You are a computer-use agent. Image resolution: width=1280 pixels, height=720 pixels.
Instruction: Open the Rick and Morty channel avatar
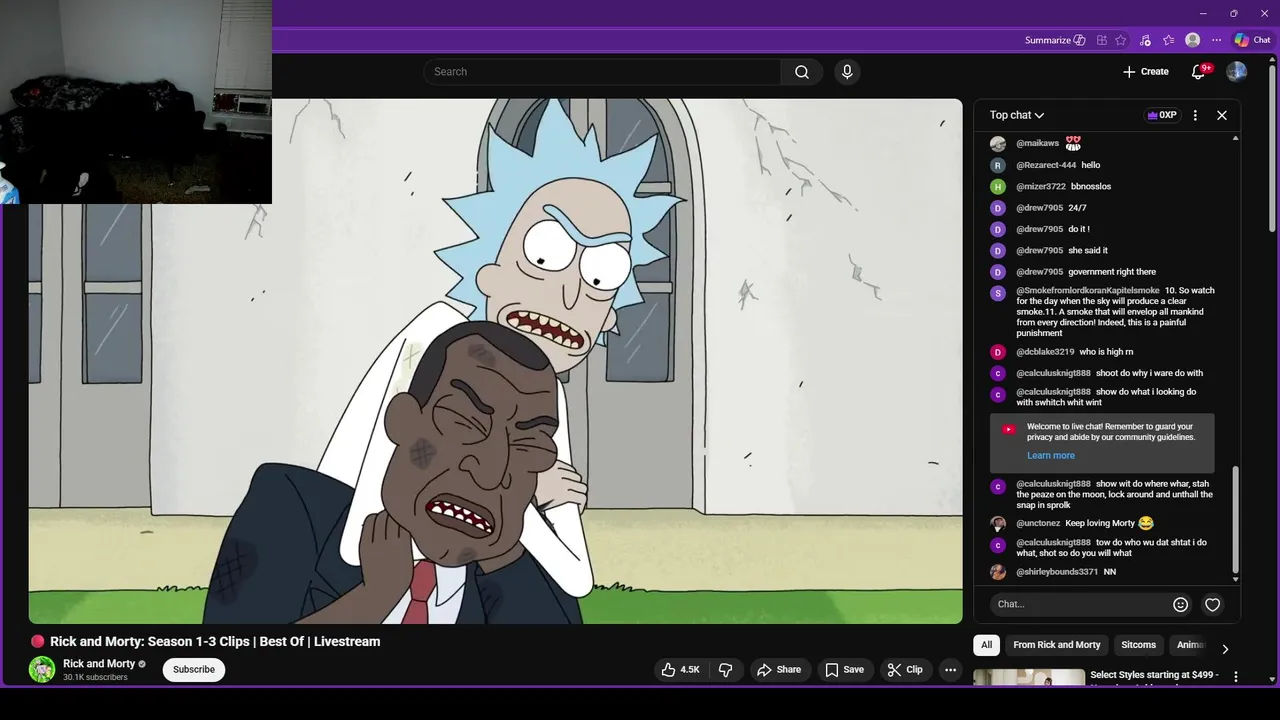42,669
